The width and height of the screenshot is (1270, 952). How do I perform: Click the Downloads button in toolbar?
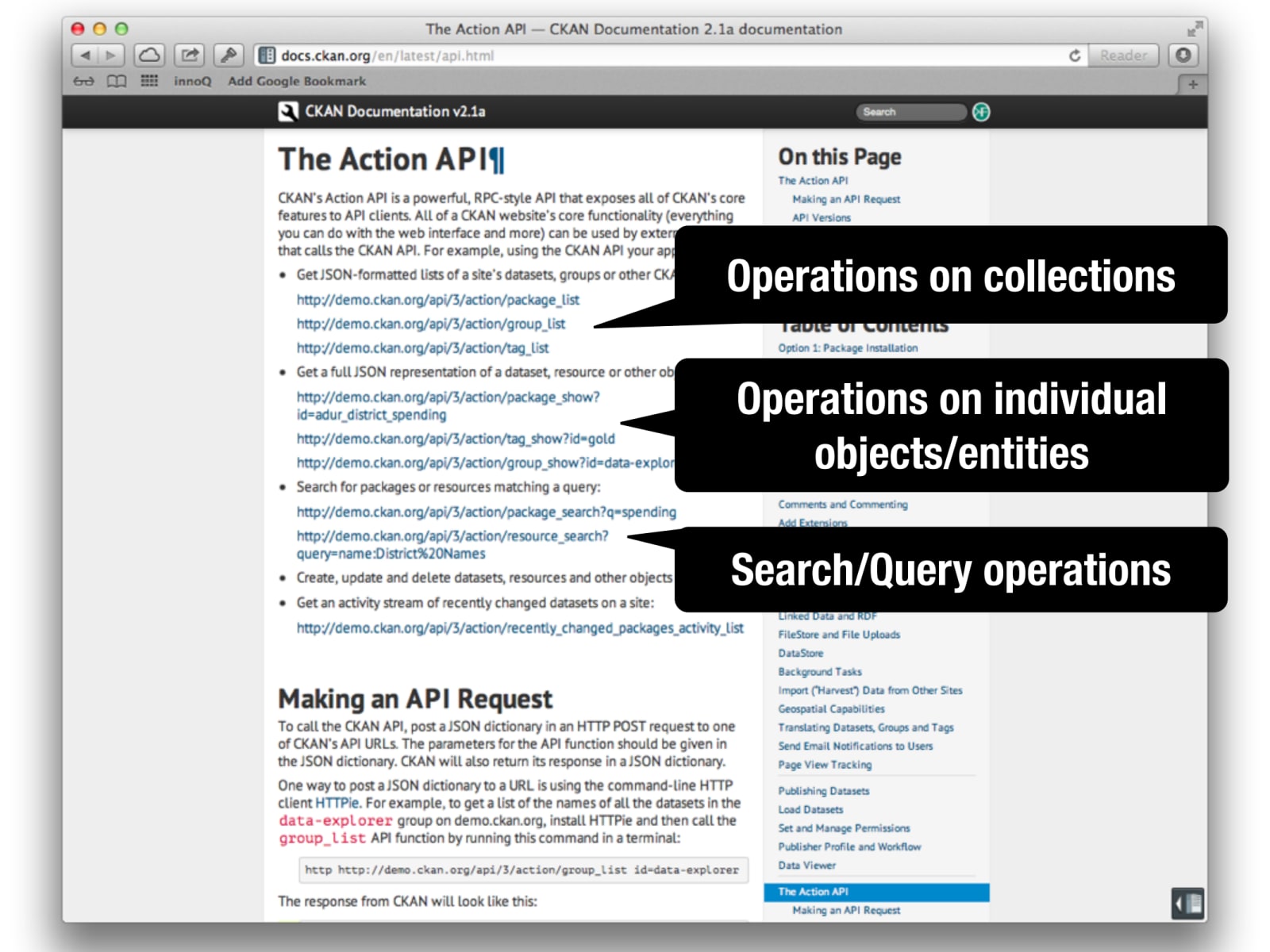click(1183, 56)
